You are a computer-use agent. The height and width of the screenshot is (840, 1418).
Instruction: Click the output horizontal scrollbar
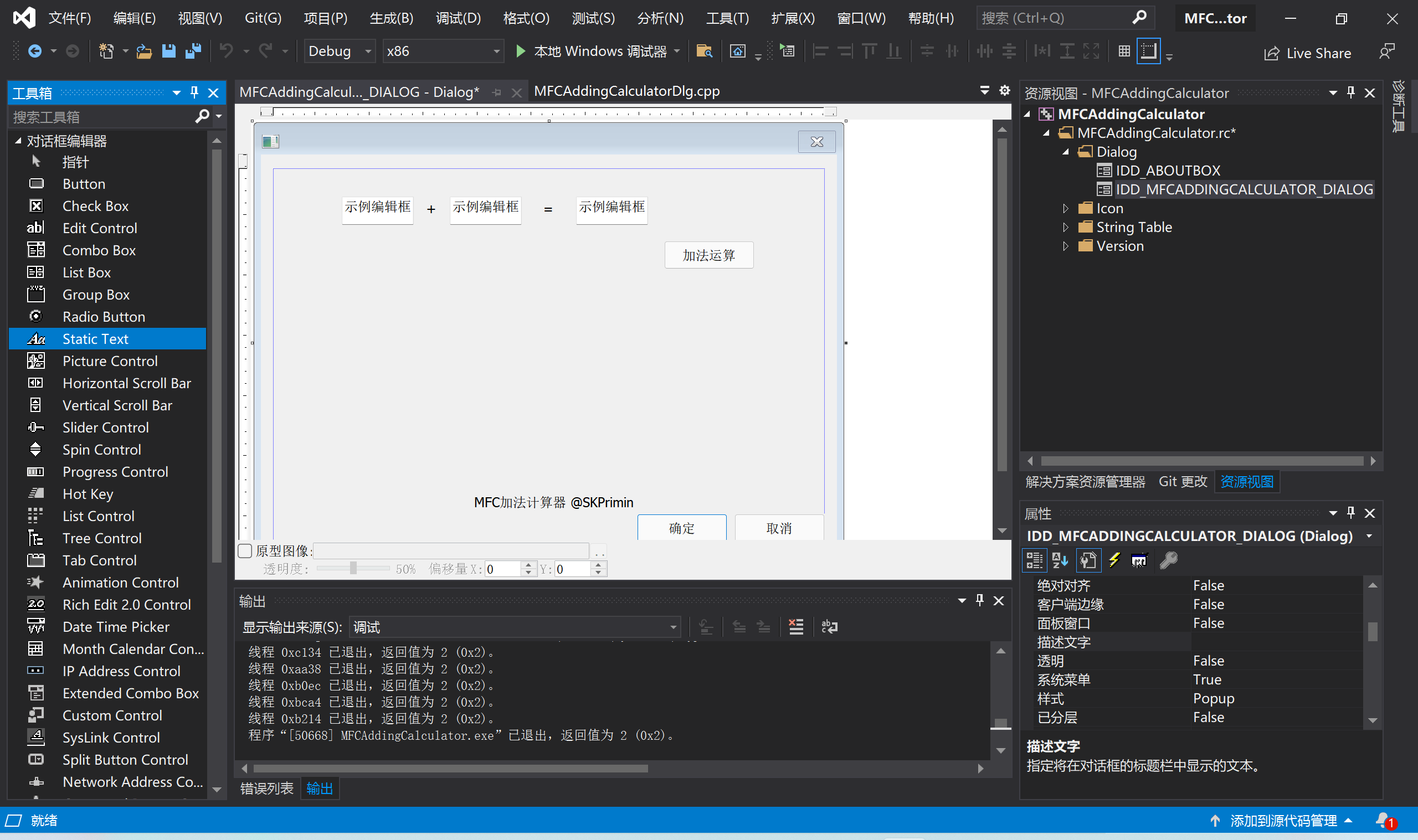tap(450, 769)
